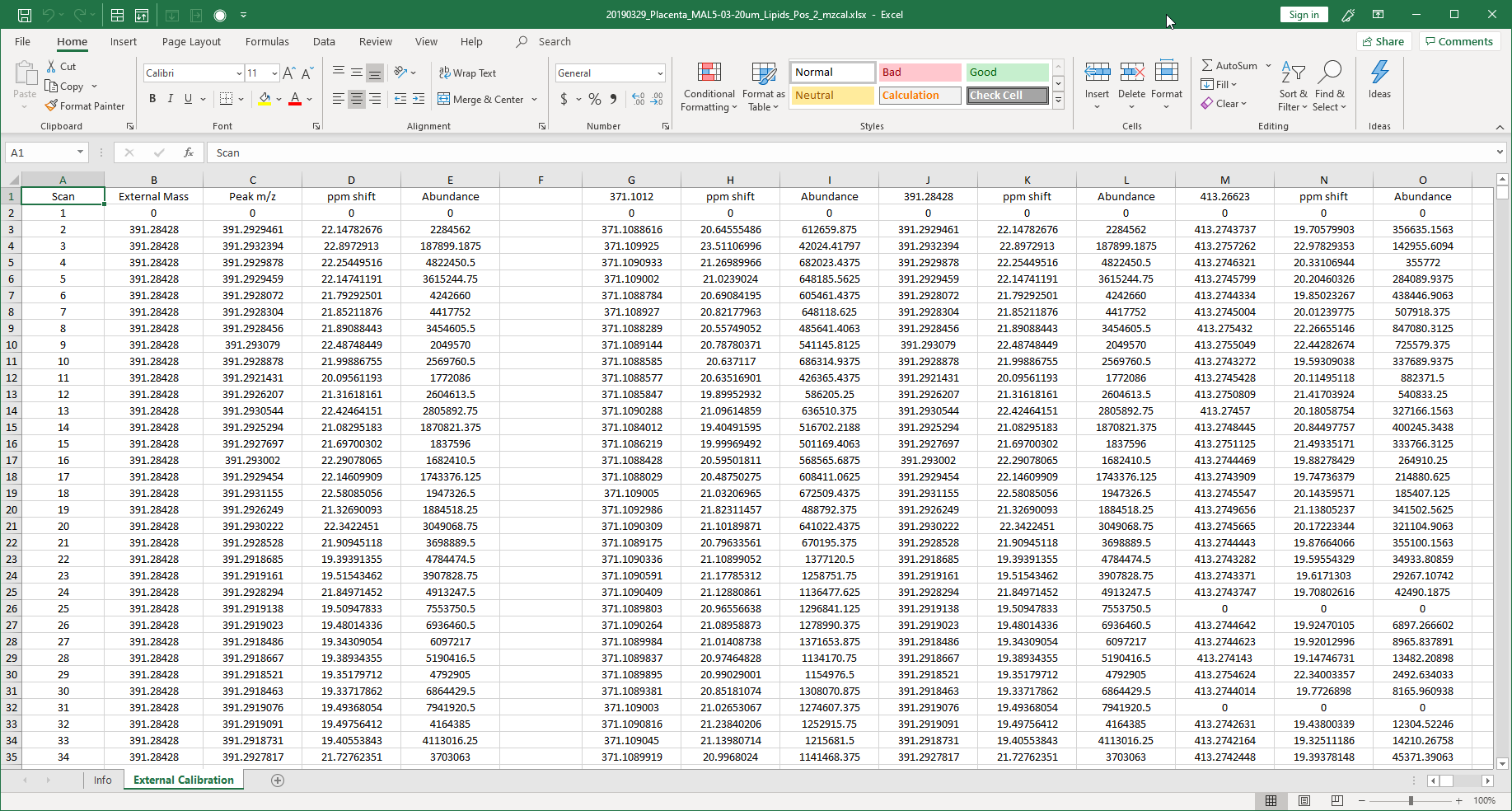Screen dimensions: 1512x811
Task: Toggle bottom align for cells
Action: click(x=375, y=73)
